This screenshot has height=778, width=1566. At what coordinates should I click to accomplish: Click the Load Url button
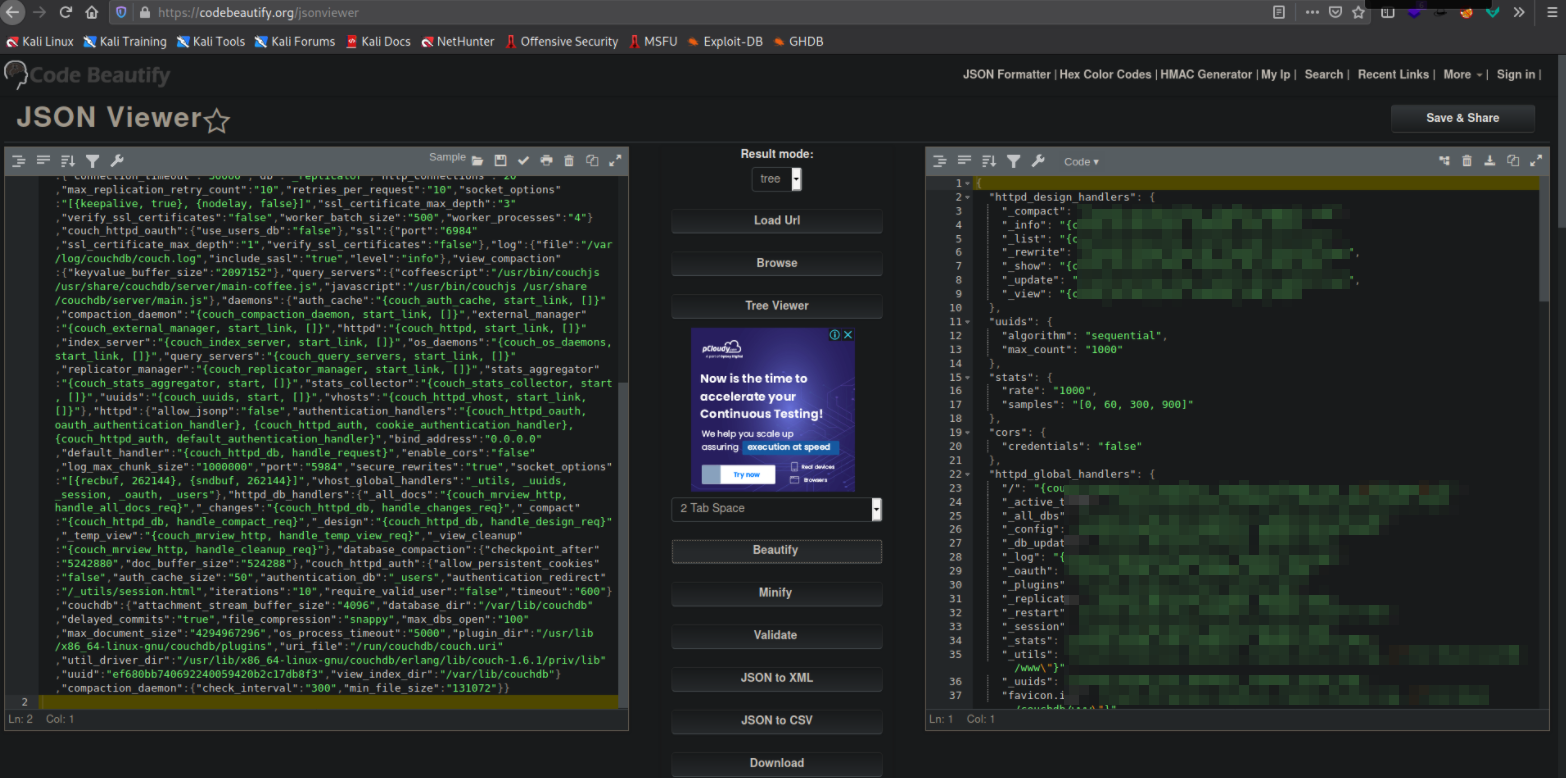[777, 221]
